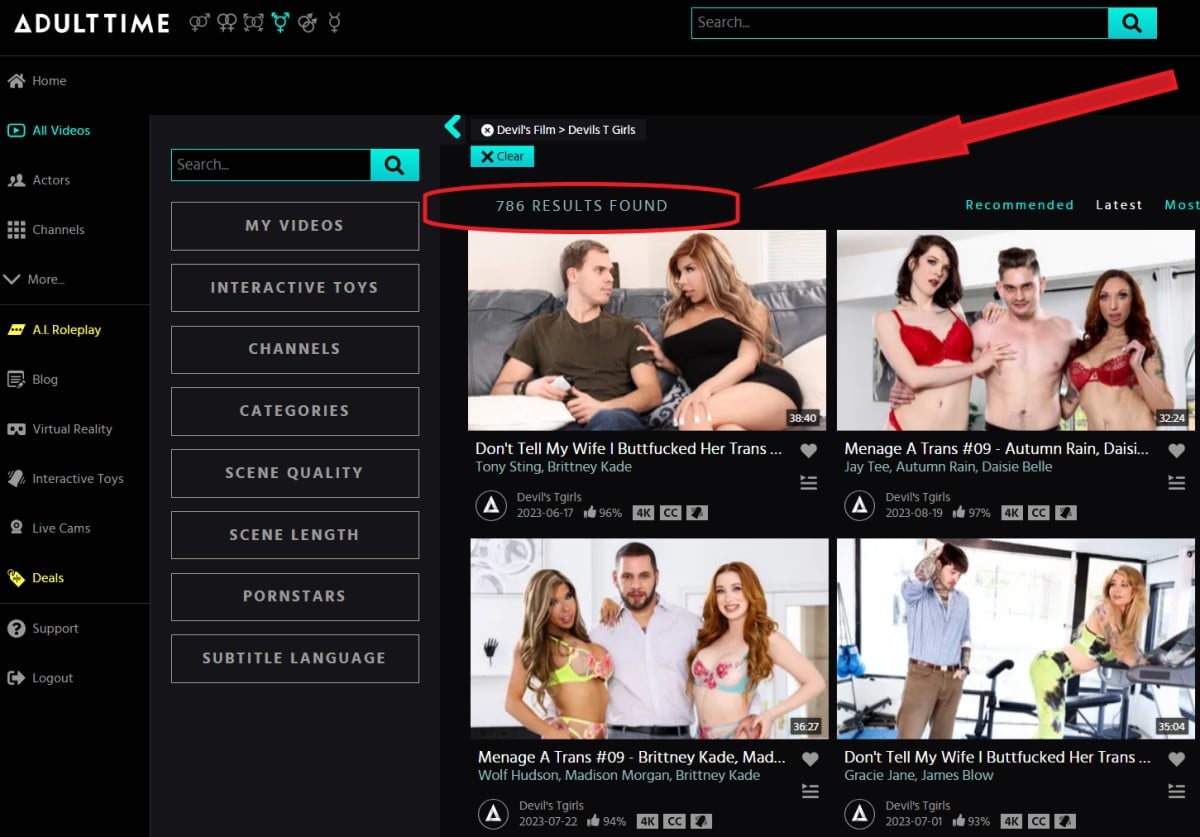This screenshot has width=1200, height=837.
Task: Favorite the 38:40 video with its heart icon
Action: 809,451
